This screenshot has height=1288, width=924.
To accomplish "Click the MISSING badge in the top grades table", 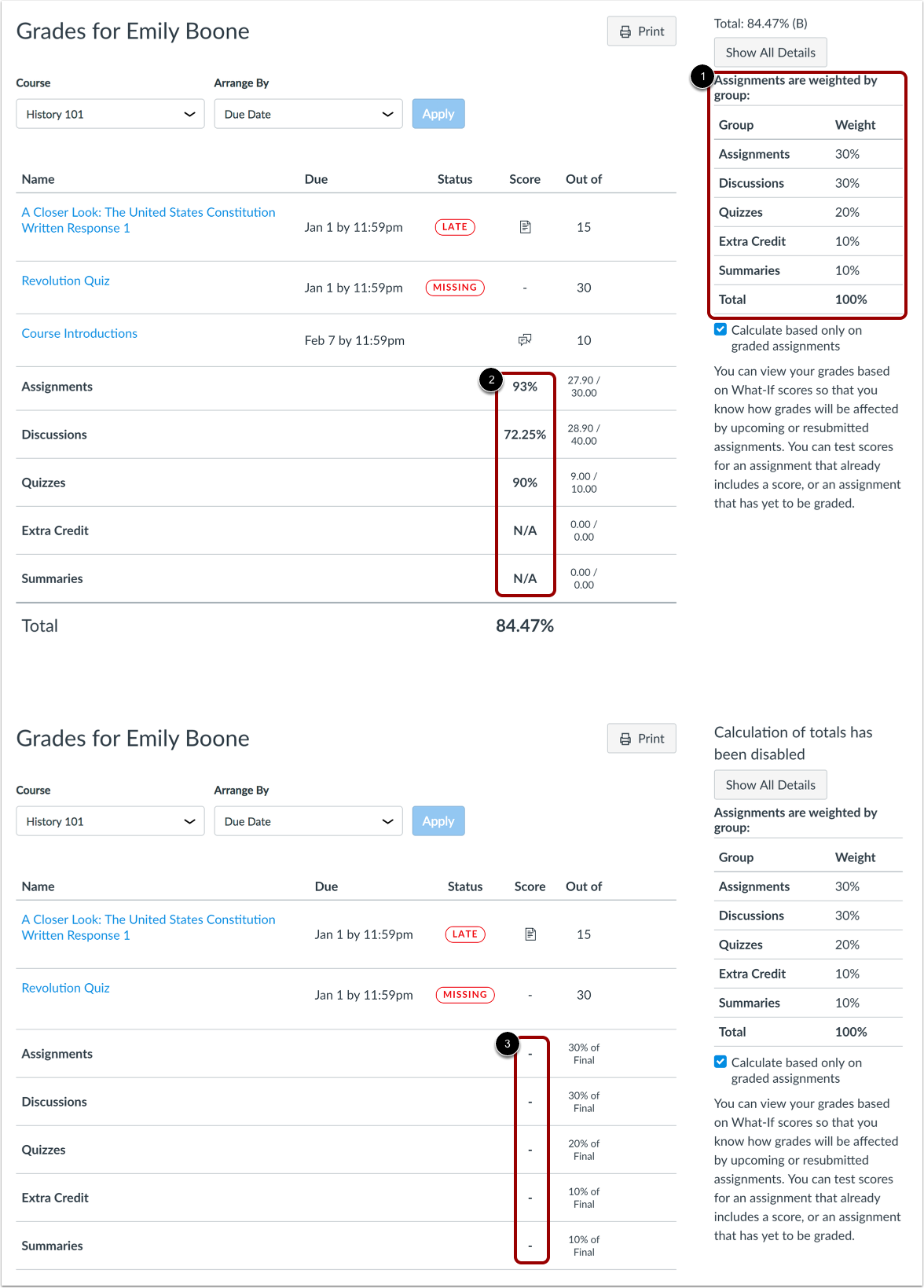I will click(x=455, y=288).
